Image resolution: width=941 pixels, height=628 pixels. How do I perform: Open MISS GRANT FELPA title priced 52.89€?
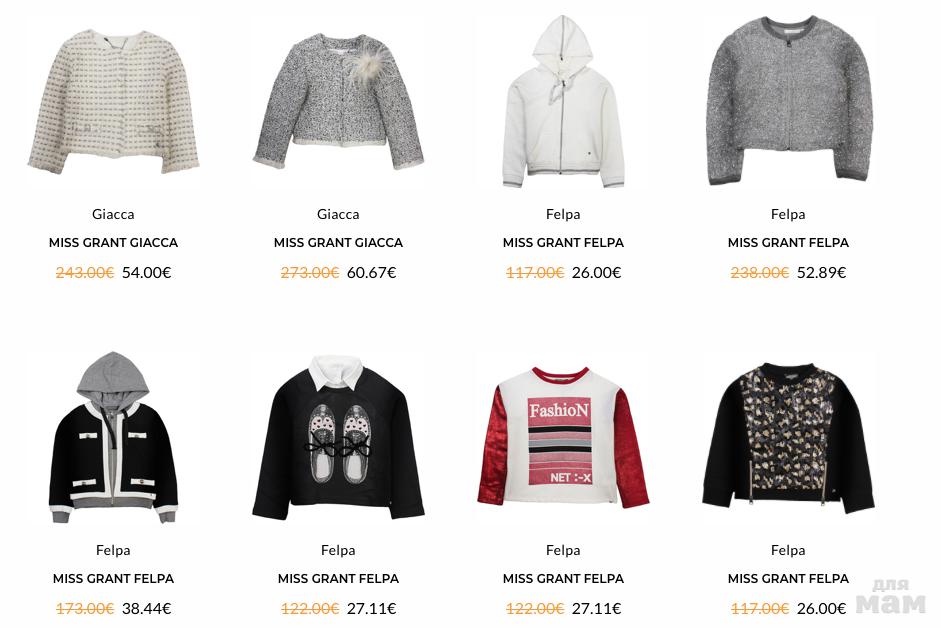coord(789,243)
